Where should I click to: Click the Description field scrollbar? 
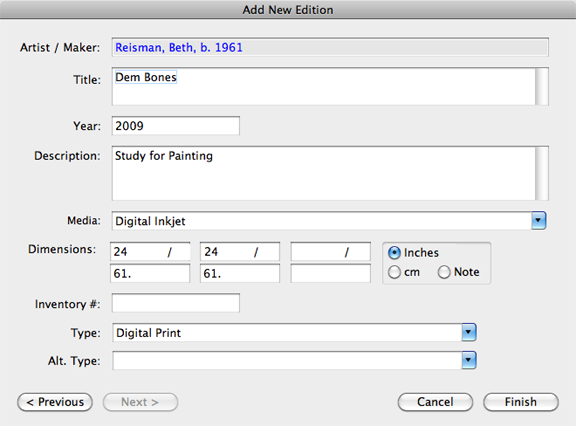[542, 173]
